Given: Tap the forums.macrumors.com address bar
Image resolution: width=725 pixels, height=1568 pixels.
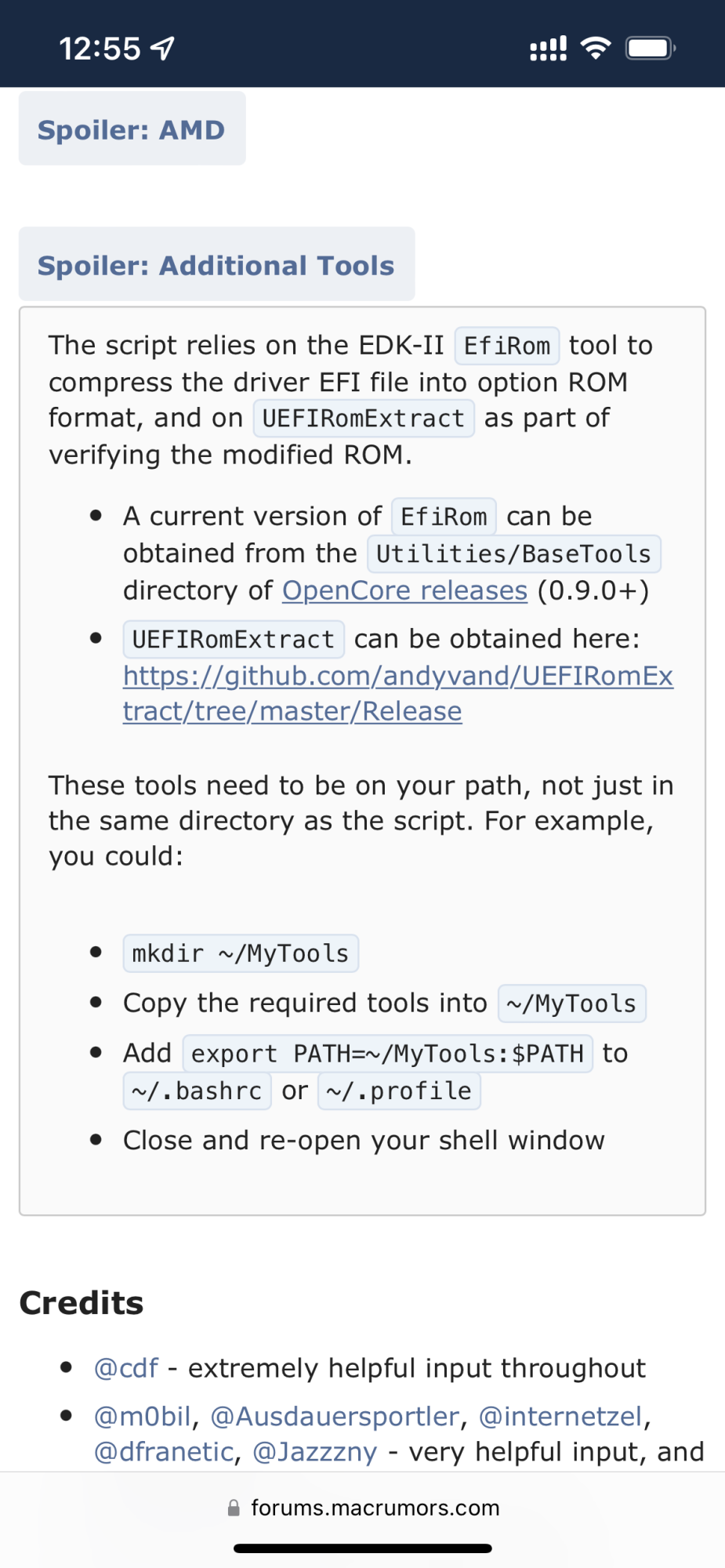Looking at the screenshot, I should (375, 1508).
